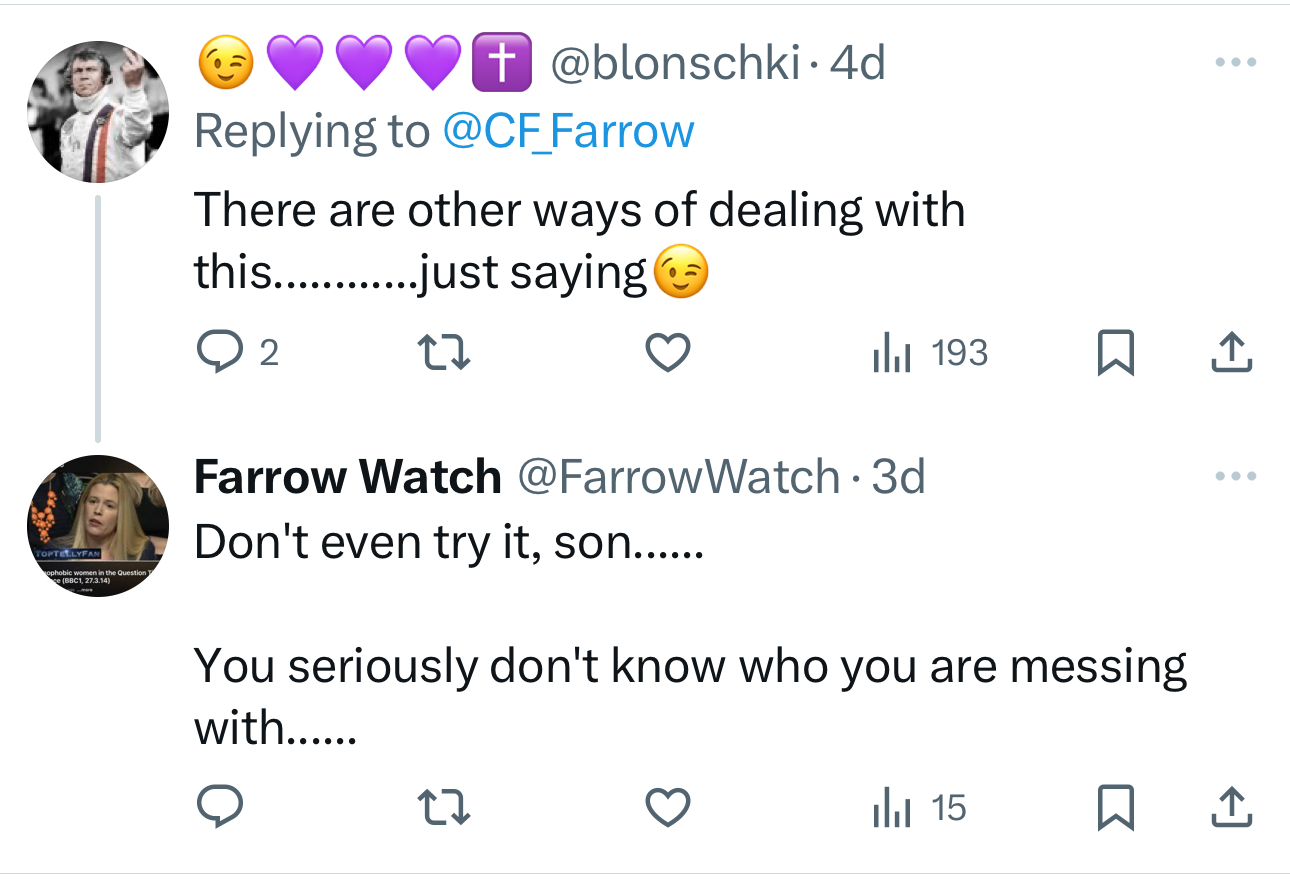Share the Farrow Watch tweet

click(x=1232, y=808)
